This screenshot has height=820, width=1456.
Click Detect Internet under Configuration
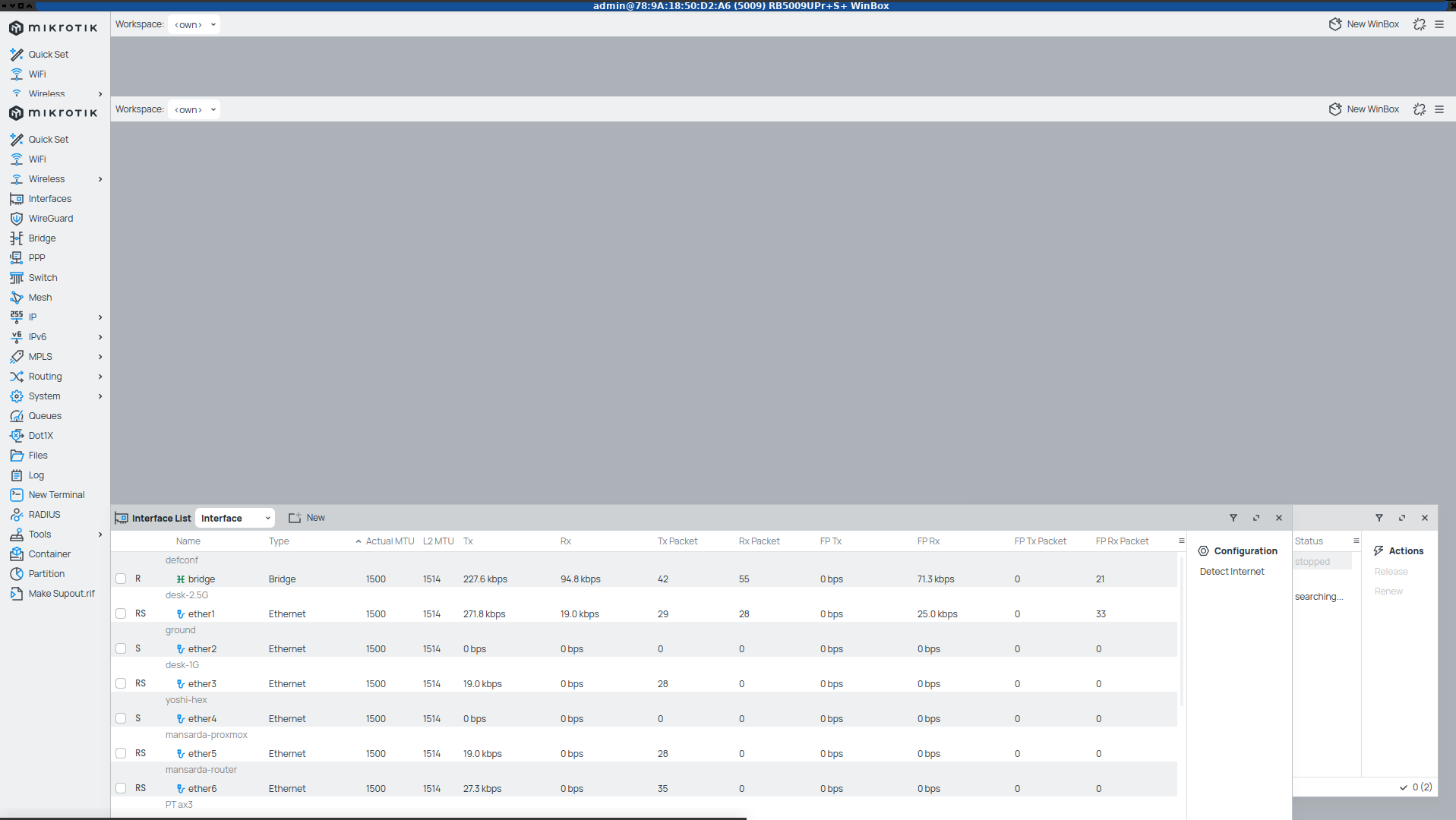(1232, 572)
